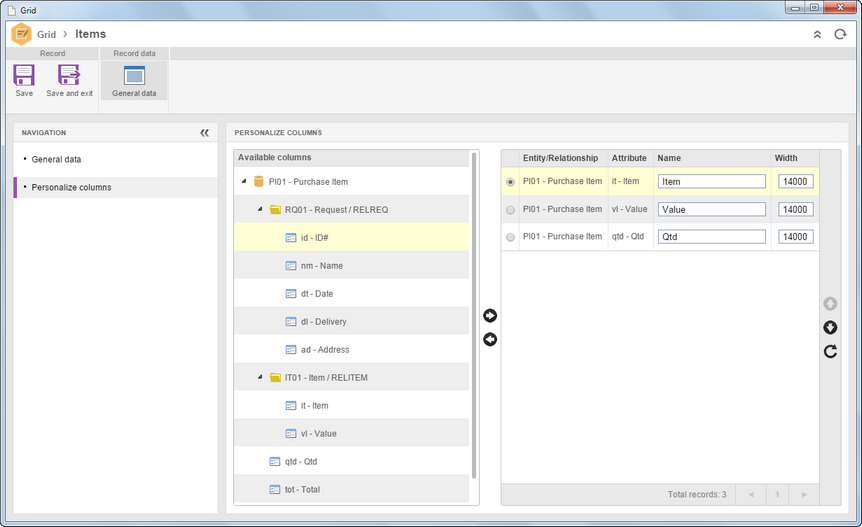Collapse the Navigation panel
862x527 pixels.
205,132
